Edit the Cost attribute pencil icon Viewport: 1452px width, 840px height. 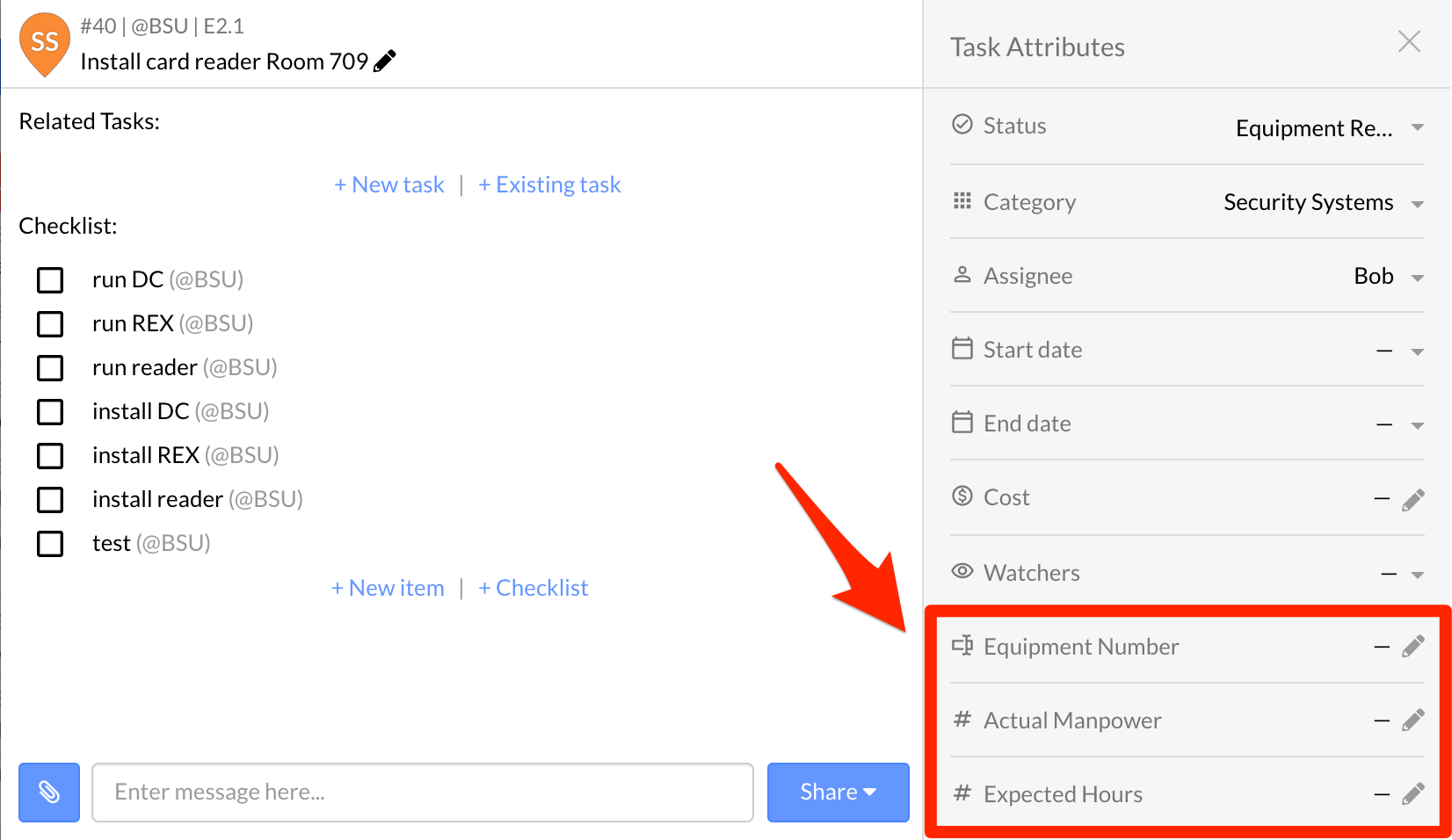[x=1412, y=499]
